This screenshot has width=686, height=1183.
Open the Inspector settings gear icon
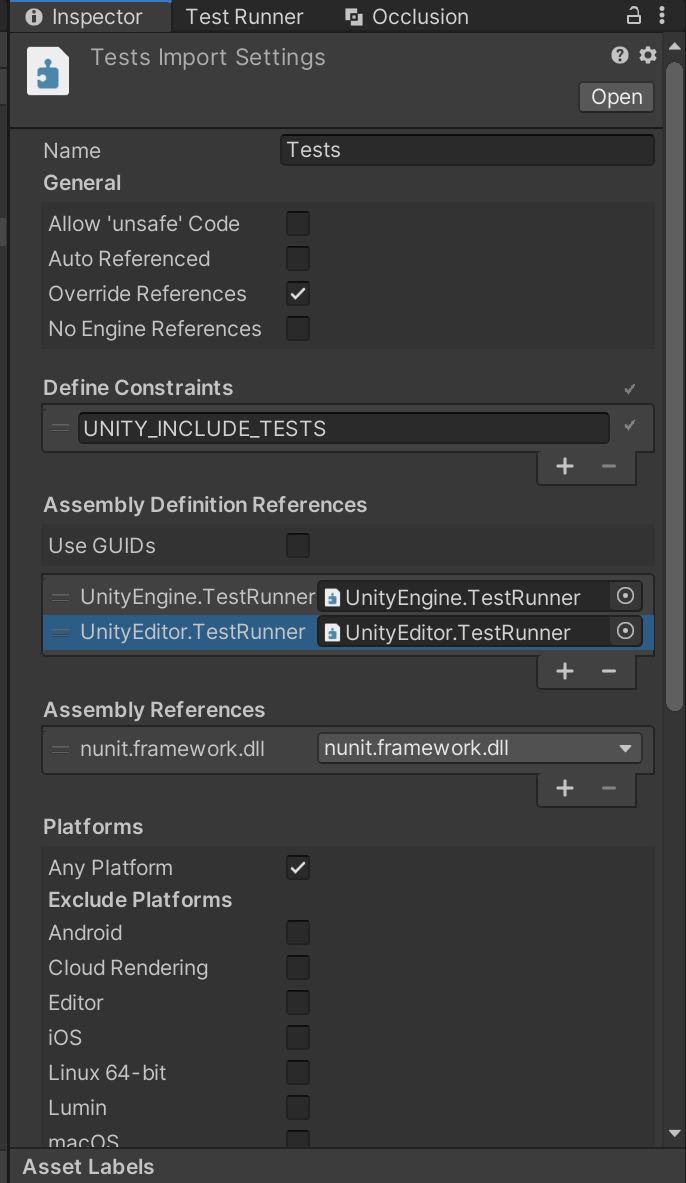647,55
